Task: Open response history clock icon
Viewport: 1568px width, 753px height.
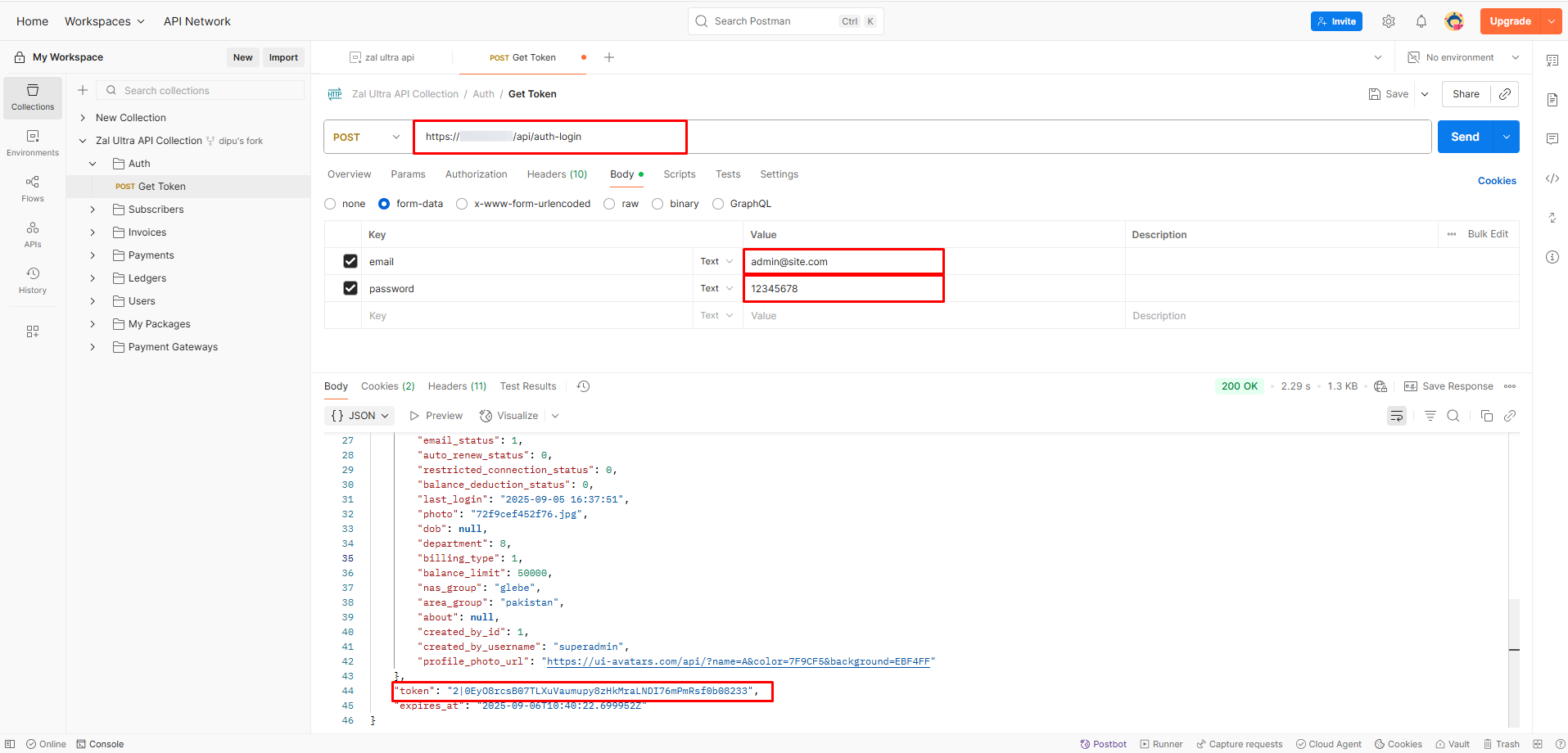Action: (584, 386)
